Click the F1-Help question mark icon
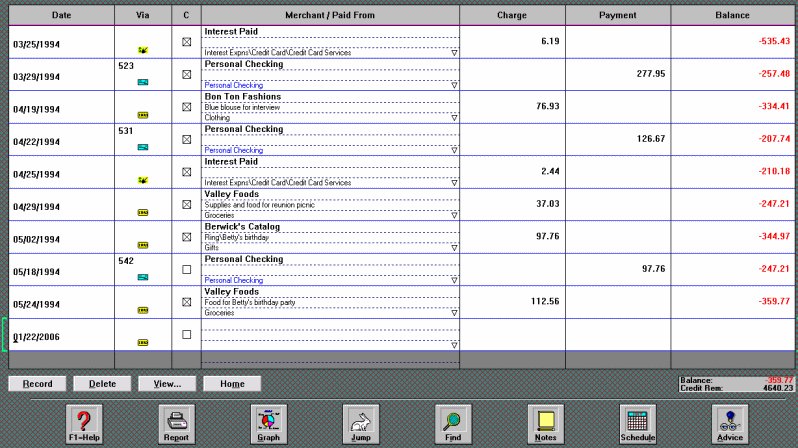Screen dimensions: 798x448 point(84,420)
